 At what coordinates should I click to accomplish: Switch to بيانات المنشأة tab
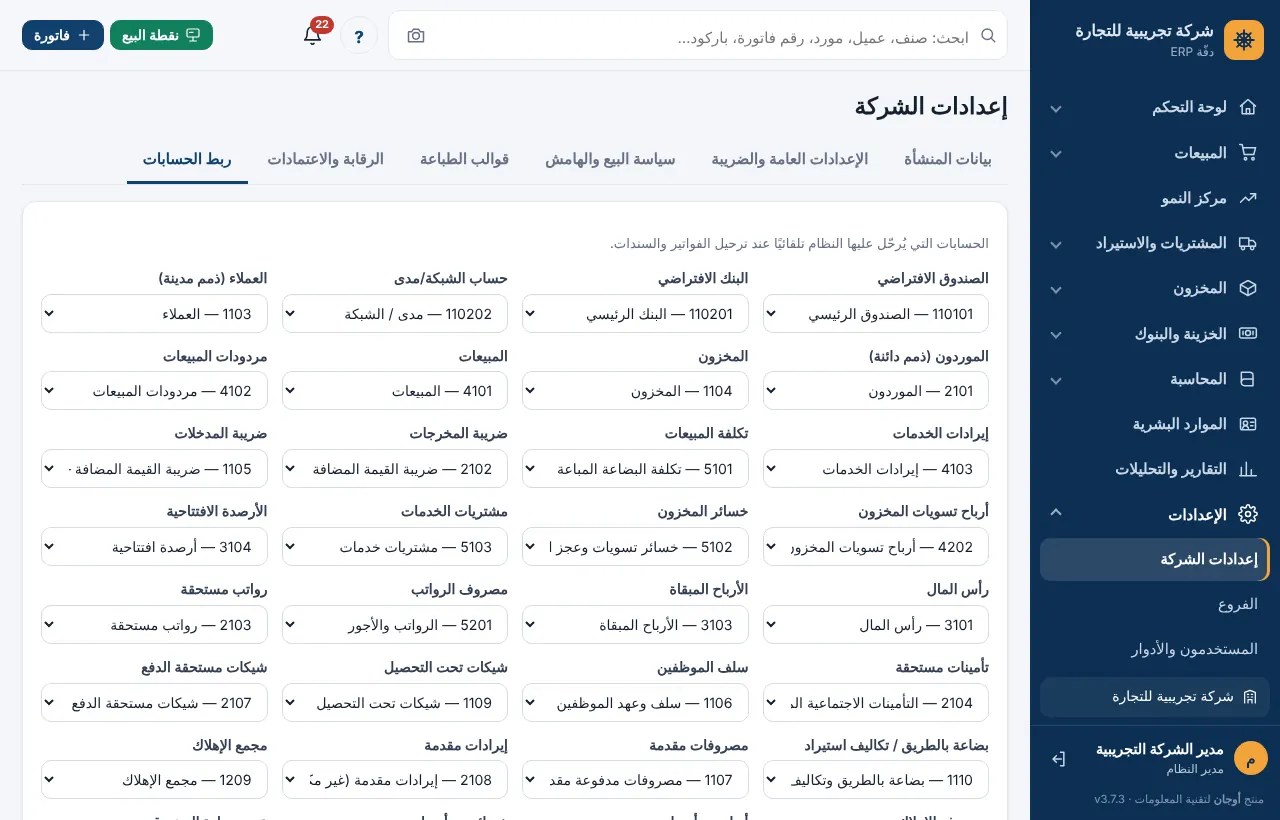pos(948,159)
